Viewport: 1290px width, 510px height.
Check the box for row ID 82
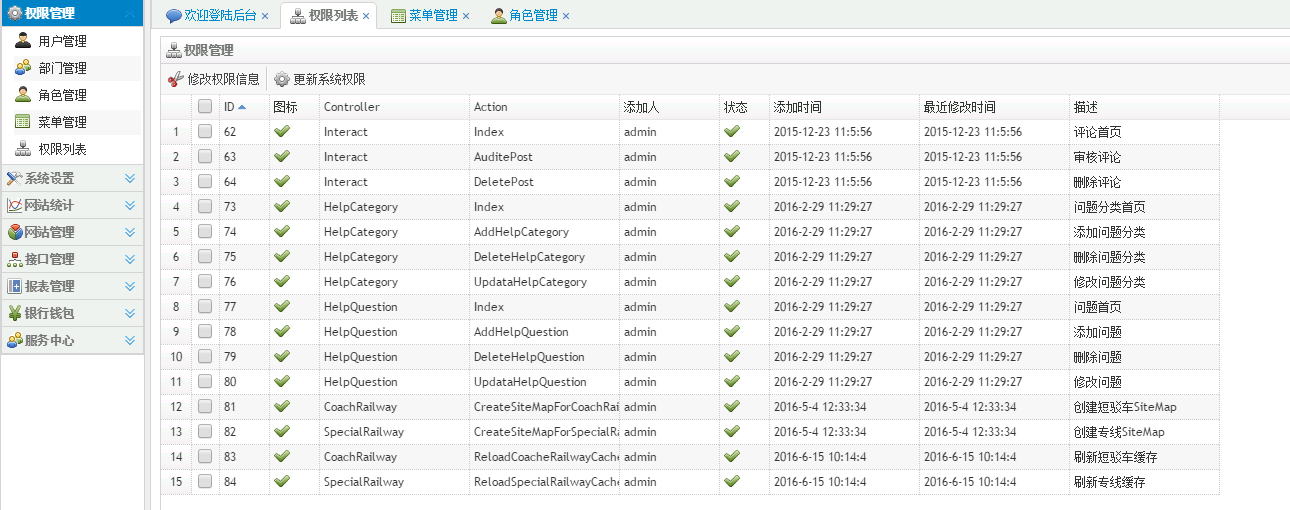click(x=205, y=431)
